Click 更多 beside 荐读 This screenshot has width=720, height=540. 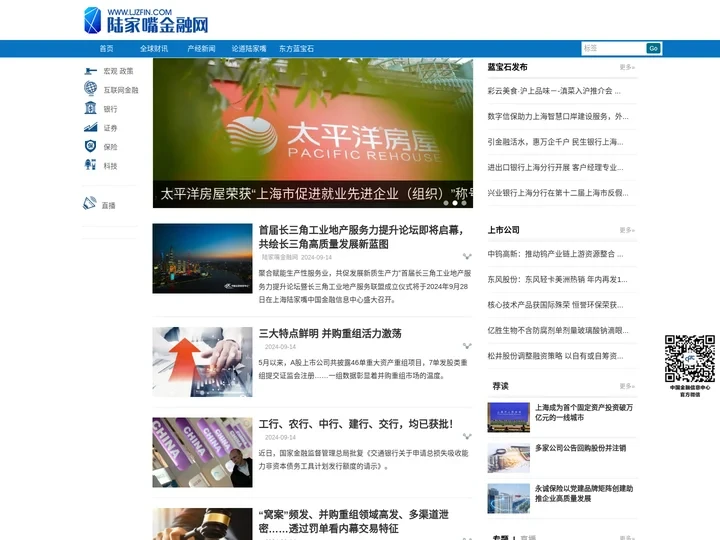click(627, 386)
